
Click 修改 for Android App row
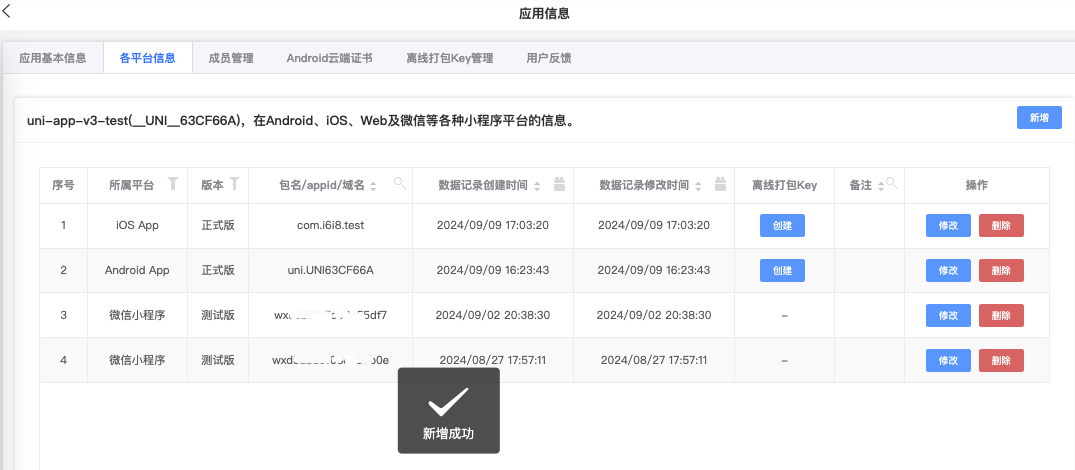point(948,270)
